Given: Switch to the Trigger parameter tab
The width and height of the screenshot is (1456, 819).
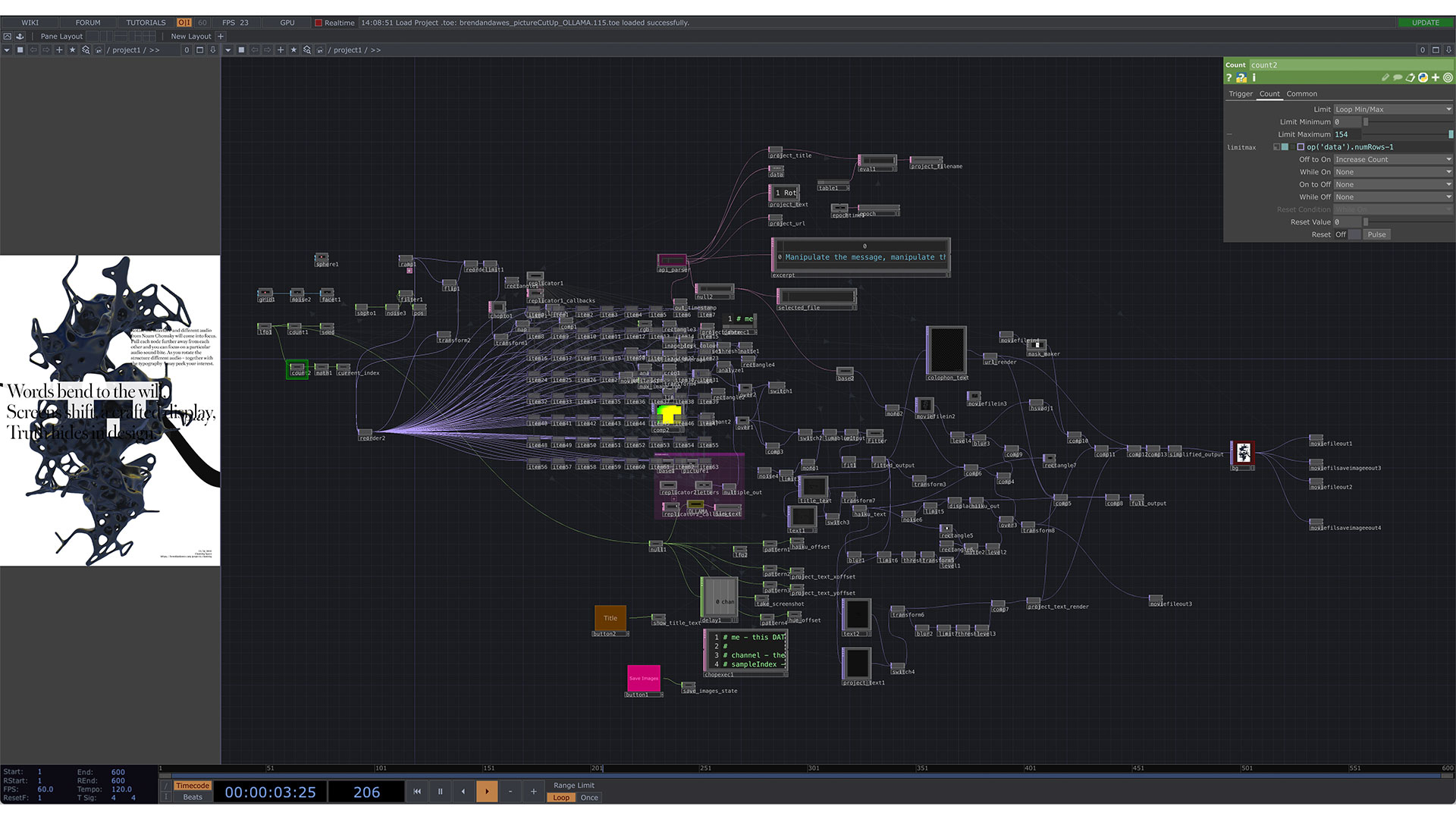Looking at the screenshot, I should (1241, 94).
